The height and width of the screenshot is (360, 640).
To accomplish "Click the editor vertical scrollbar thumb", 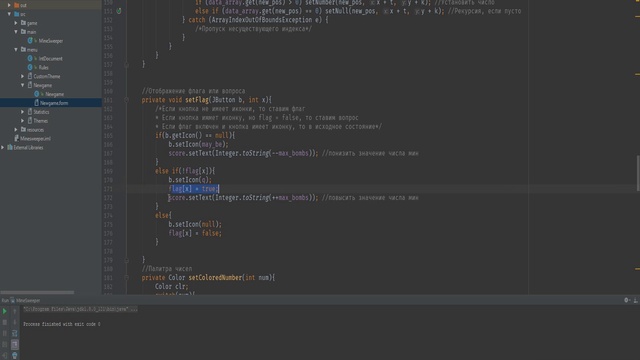I will click(x=638, y=173).
